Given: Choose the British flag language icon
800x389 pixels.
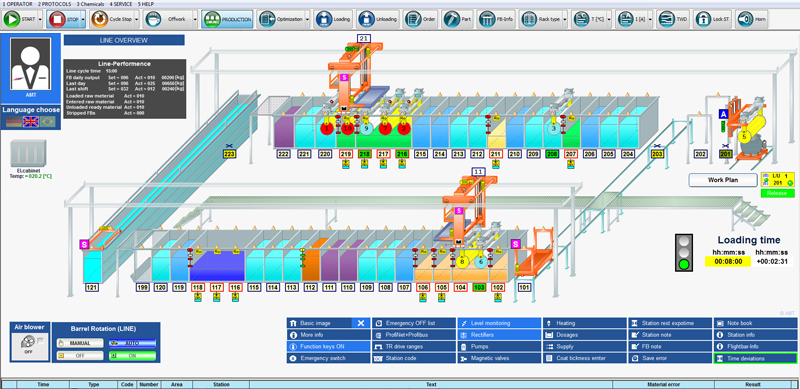Looking at the screenshot, I should (31, 121).
